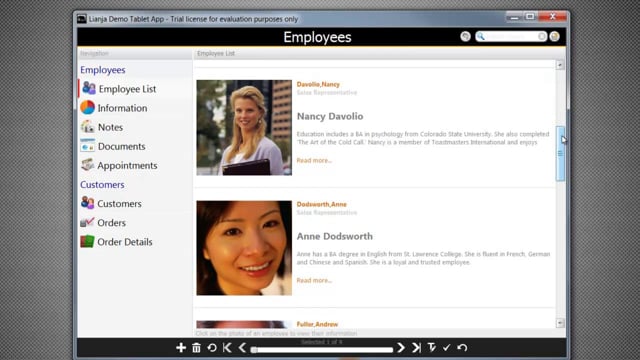Click the Customers people icon
The height and width of the screenshot is (360, 640).
click(x=87, y=203)
